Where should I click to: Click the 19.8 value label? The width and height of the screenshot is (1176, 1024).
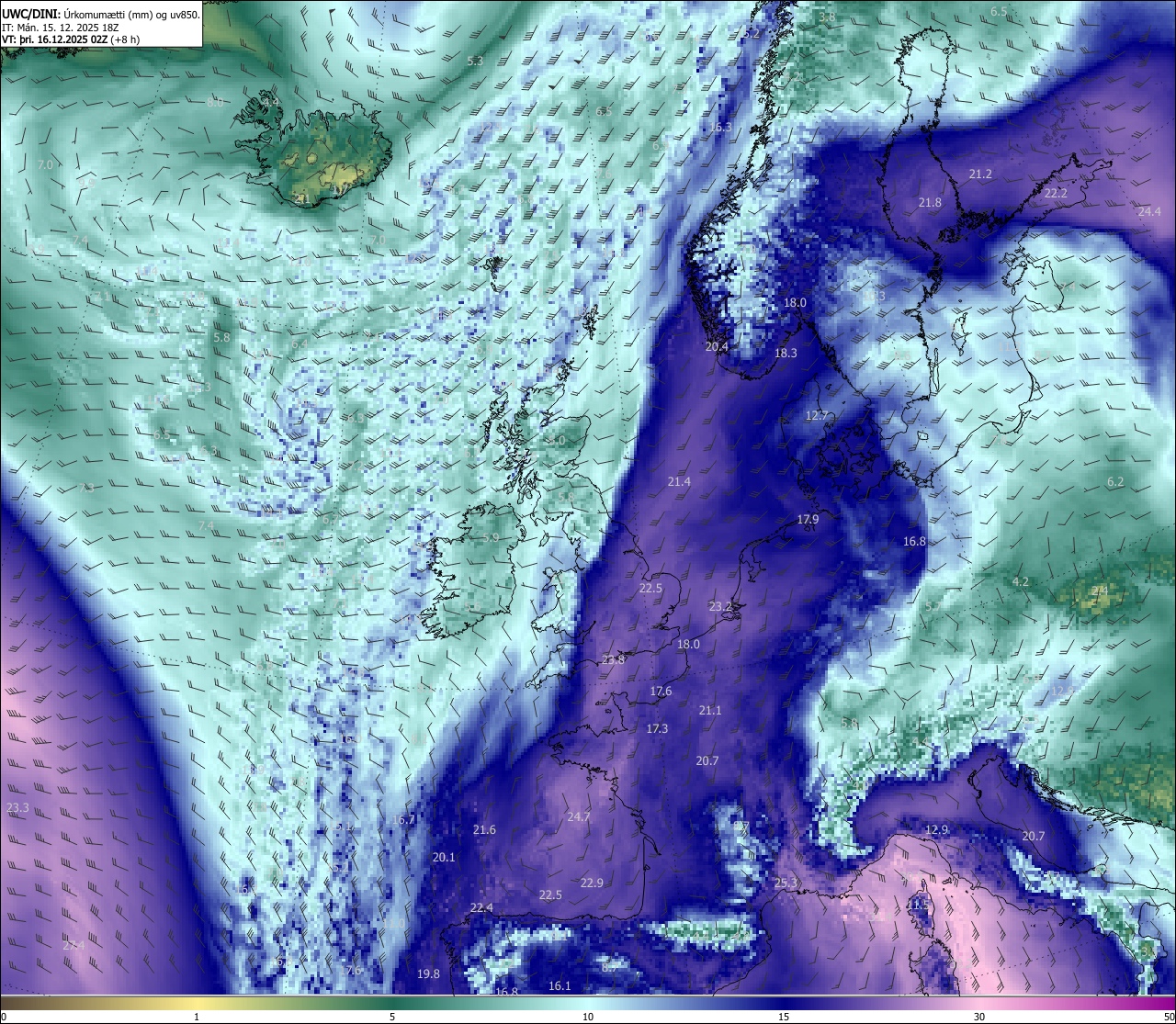428,974
